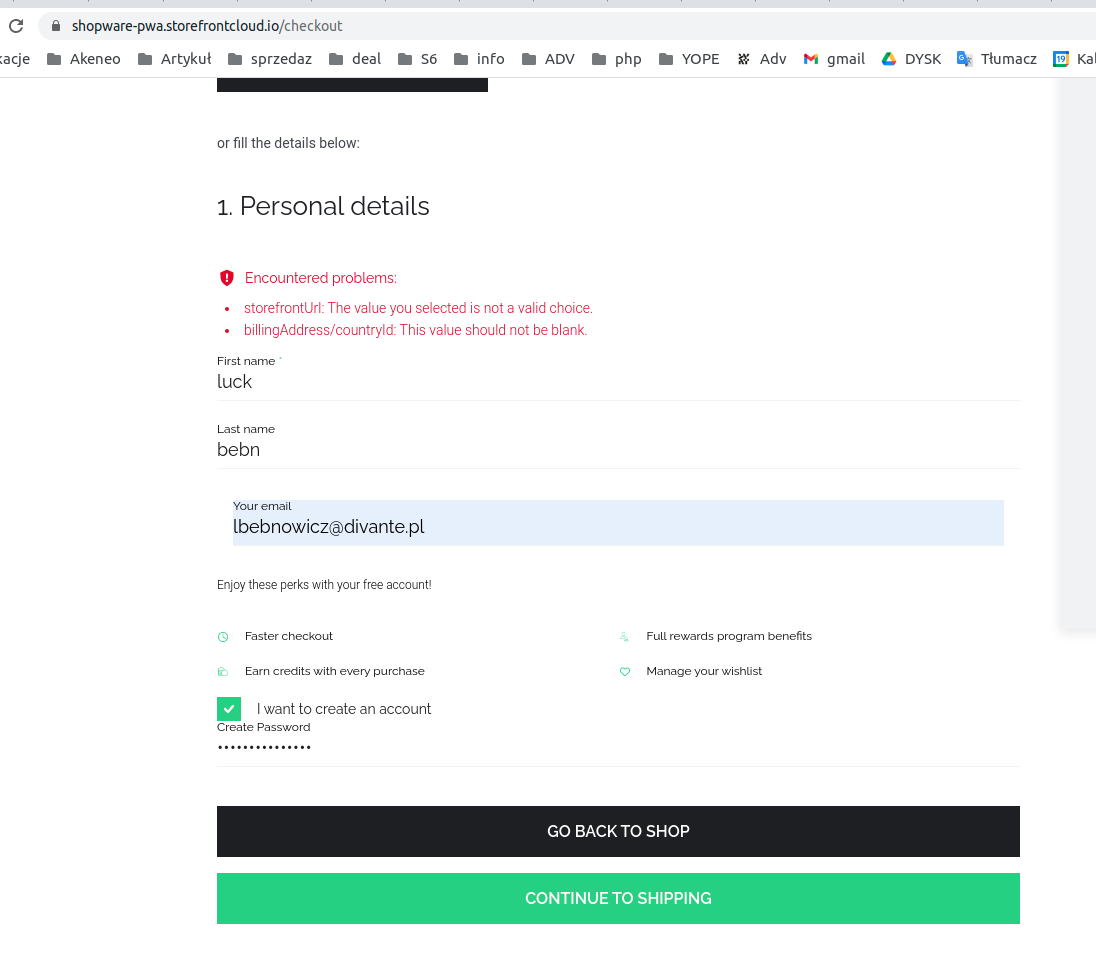
Task: Click the heart icon beside Manage your wishlist
Action: 625,671
